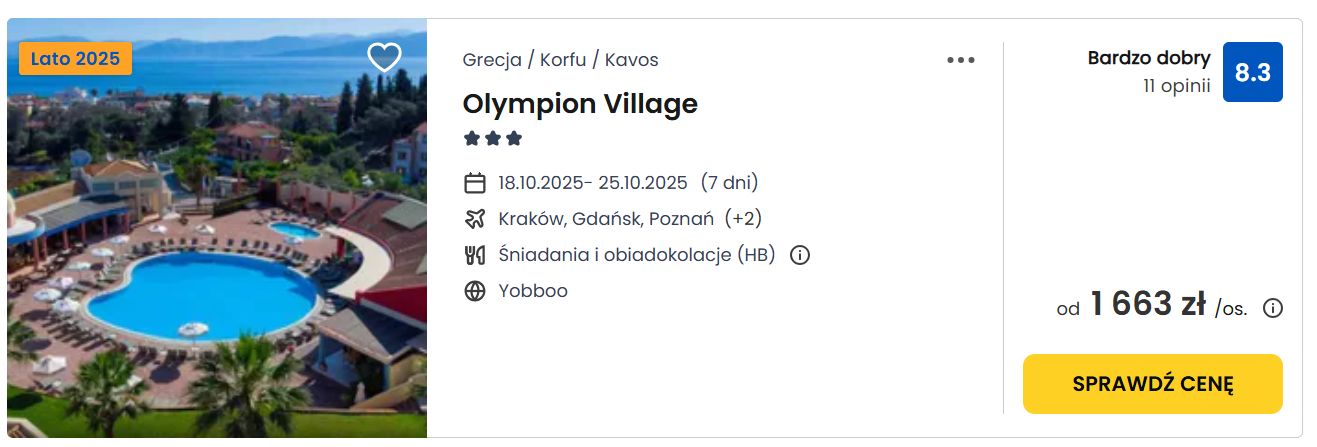Show price info icon next to 1 663 zł
The width and height of the screenshot is (1317, 447).
[x=1273, y=308]
